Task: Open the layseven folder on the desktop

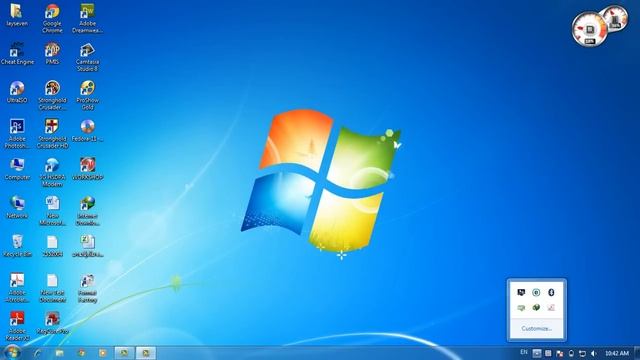Action: (17, 15)
